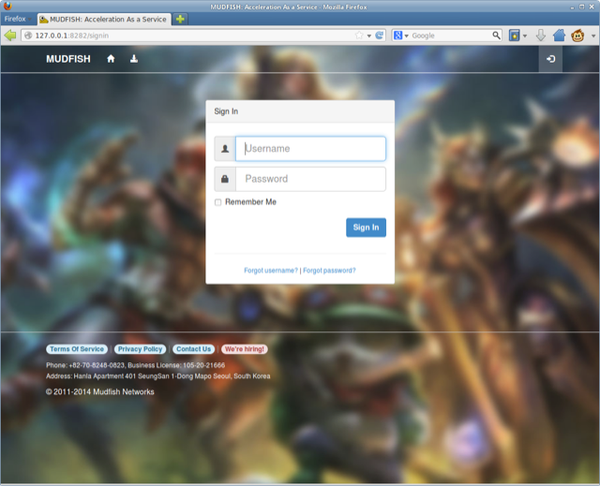Click the phone and business license line
The image size is (600, 486).
tap(135, 365)
